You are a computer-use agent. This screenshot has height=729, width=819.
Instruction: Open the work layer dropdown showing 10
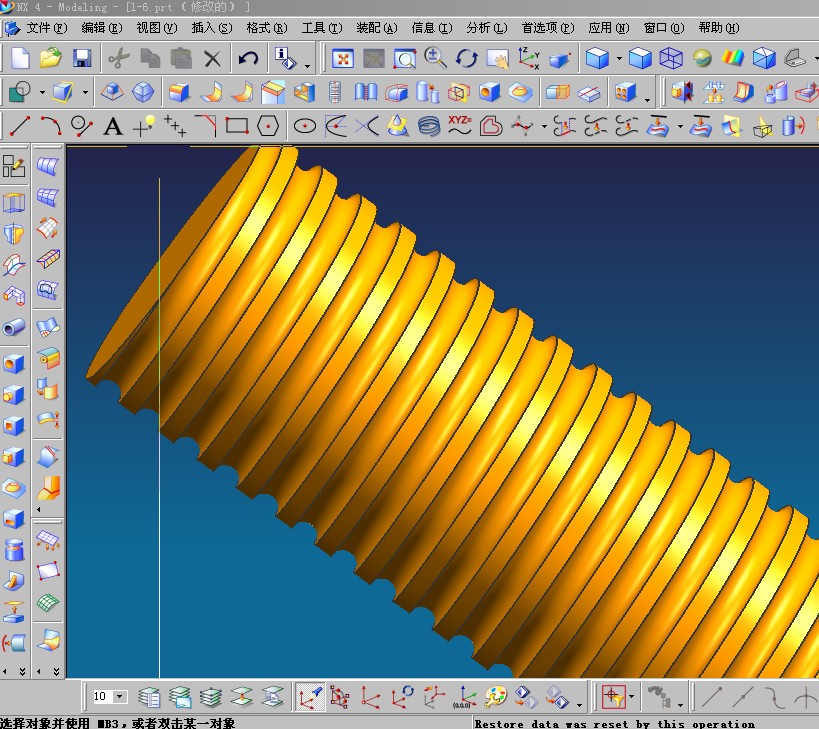click(120, 697)
